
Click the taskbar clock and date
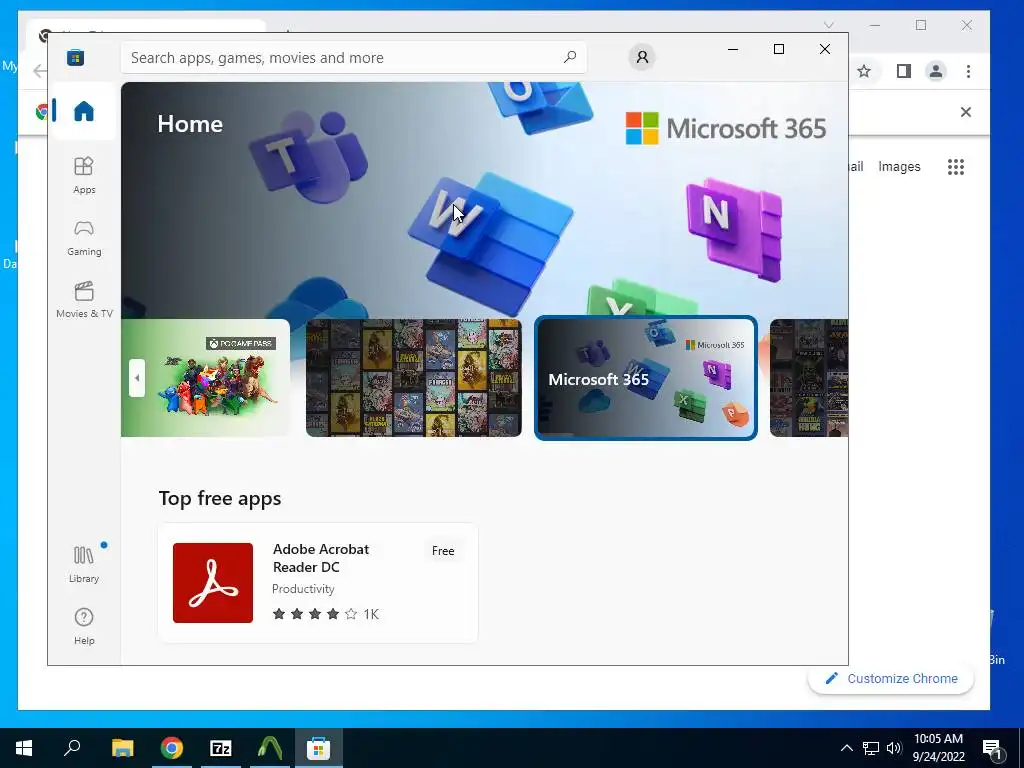(938, 748)
